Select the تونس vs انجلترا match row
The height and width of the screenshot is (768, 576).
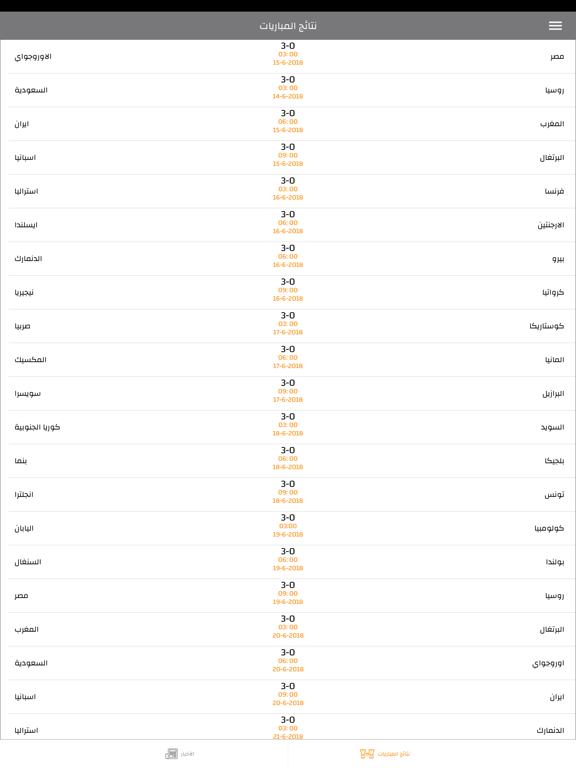point(288,495)
